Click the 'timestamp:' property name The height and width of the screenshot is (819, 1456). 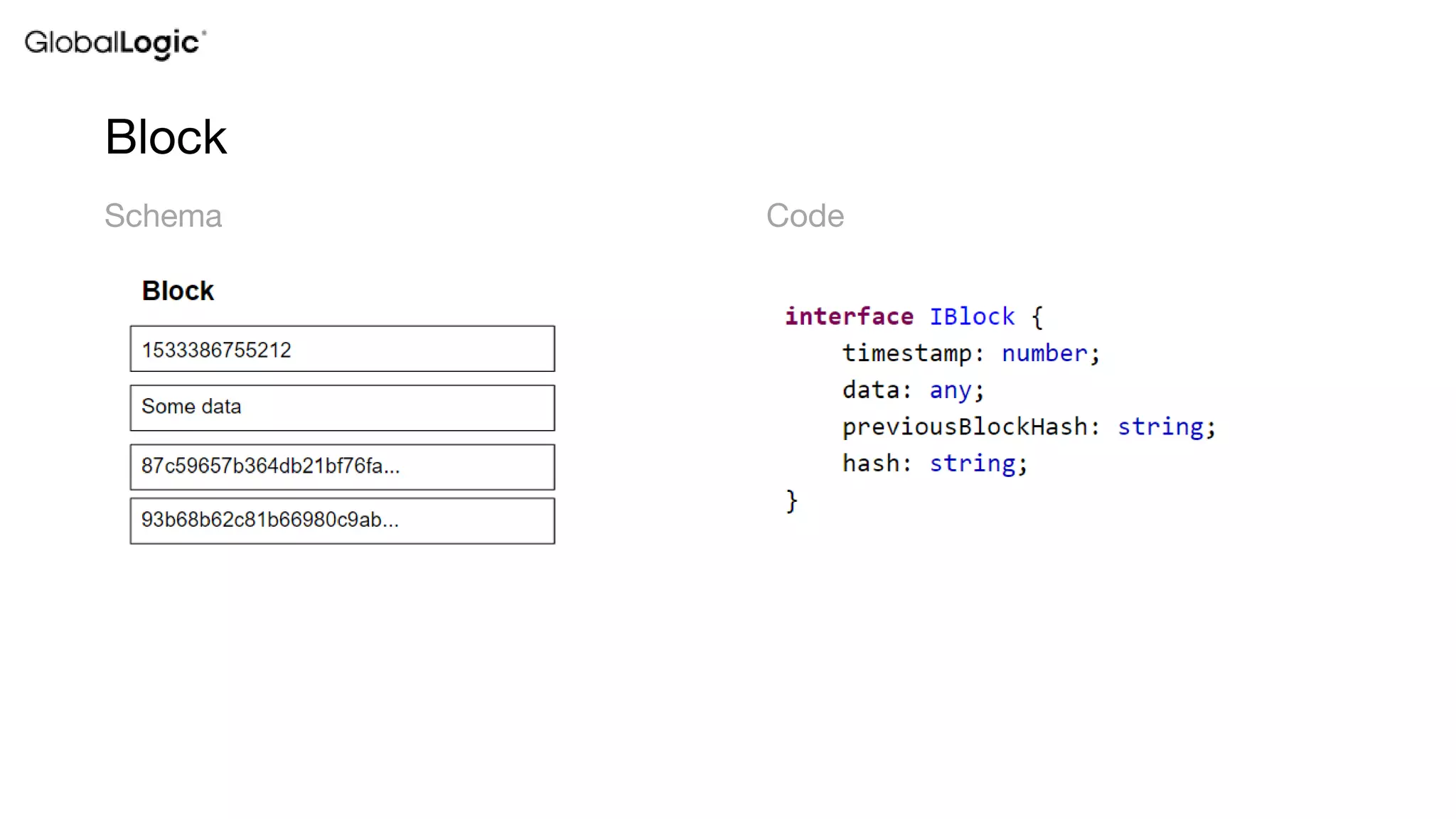coord(913,353)
